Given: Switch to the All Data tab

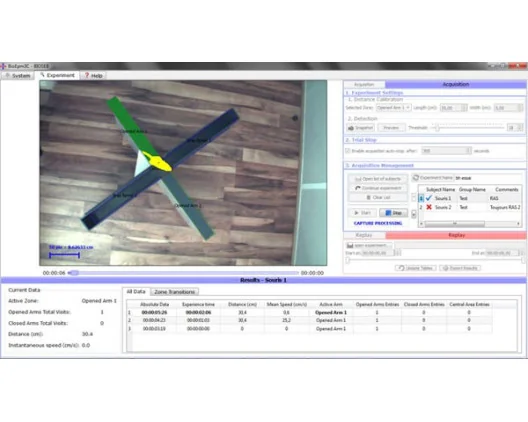Looking at the screenshot, I should [136, 291].
